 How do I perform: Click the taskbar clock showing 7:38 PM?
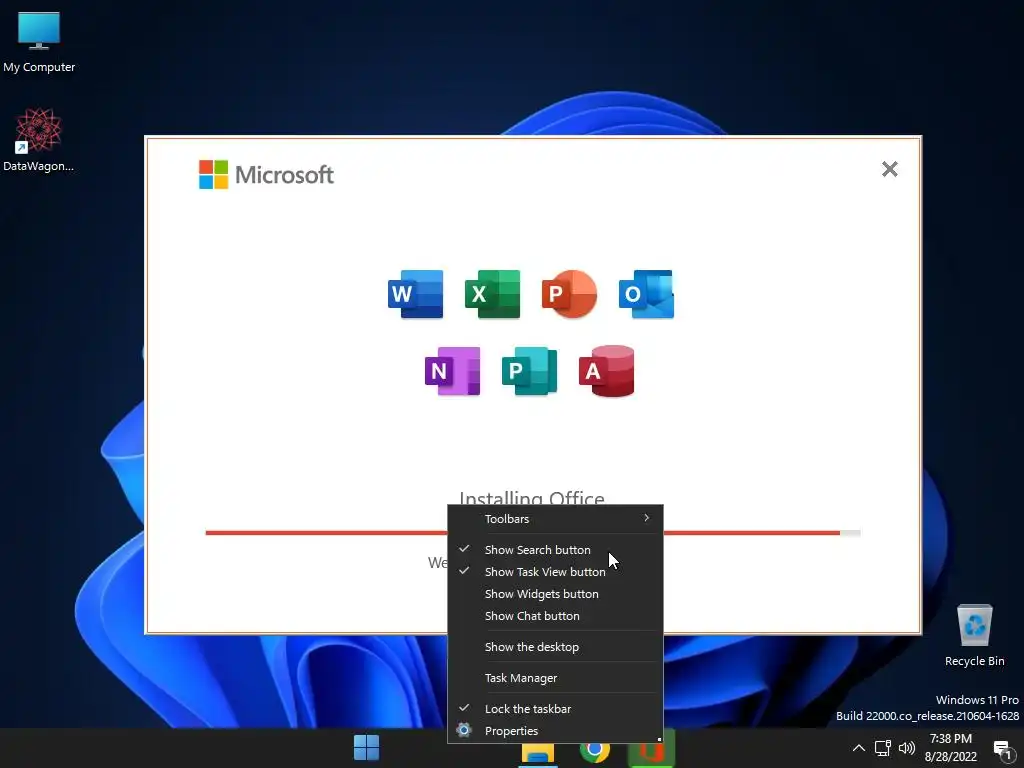pyautogui.click(x=950, y=748)
